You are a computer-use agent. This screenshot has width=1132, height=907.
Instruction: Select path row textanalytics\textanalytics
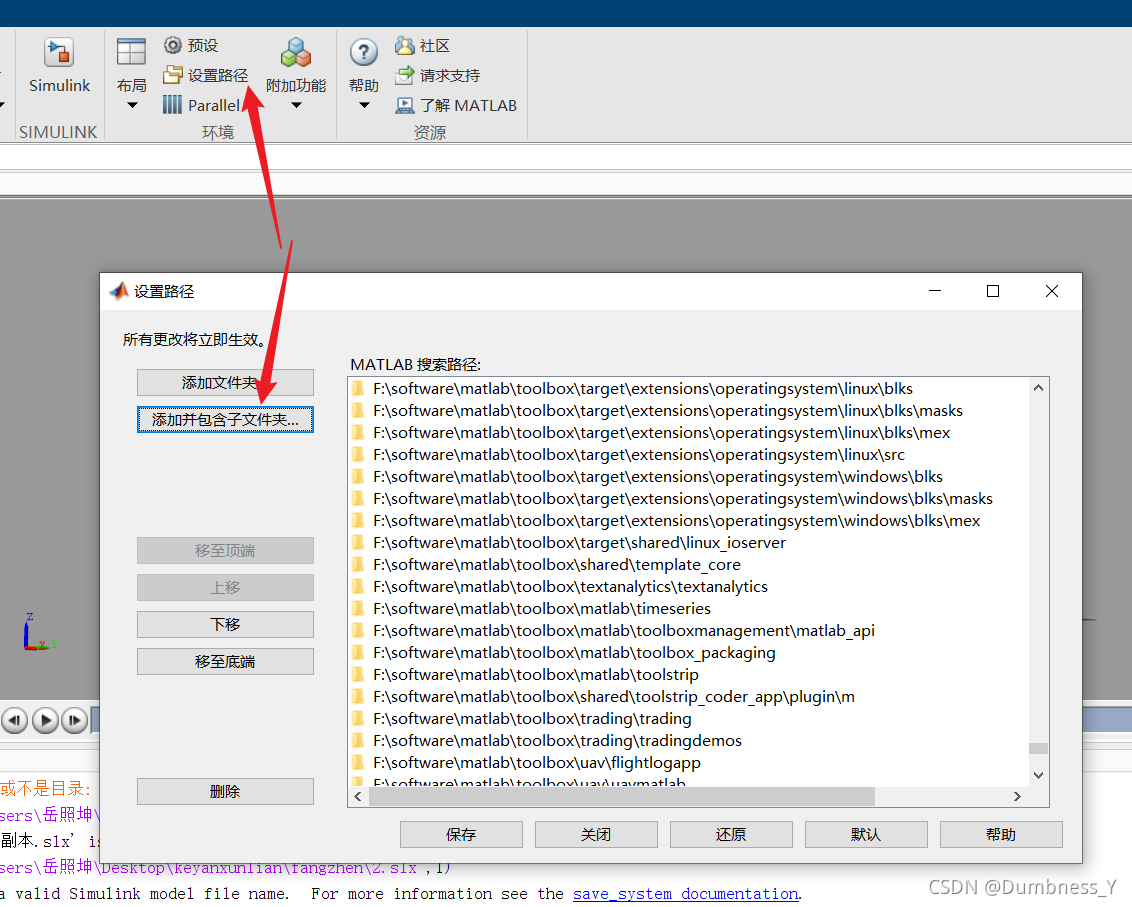click(x=689, y=587)
